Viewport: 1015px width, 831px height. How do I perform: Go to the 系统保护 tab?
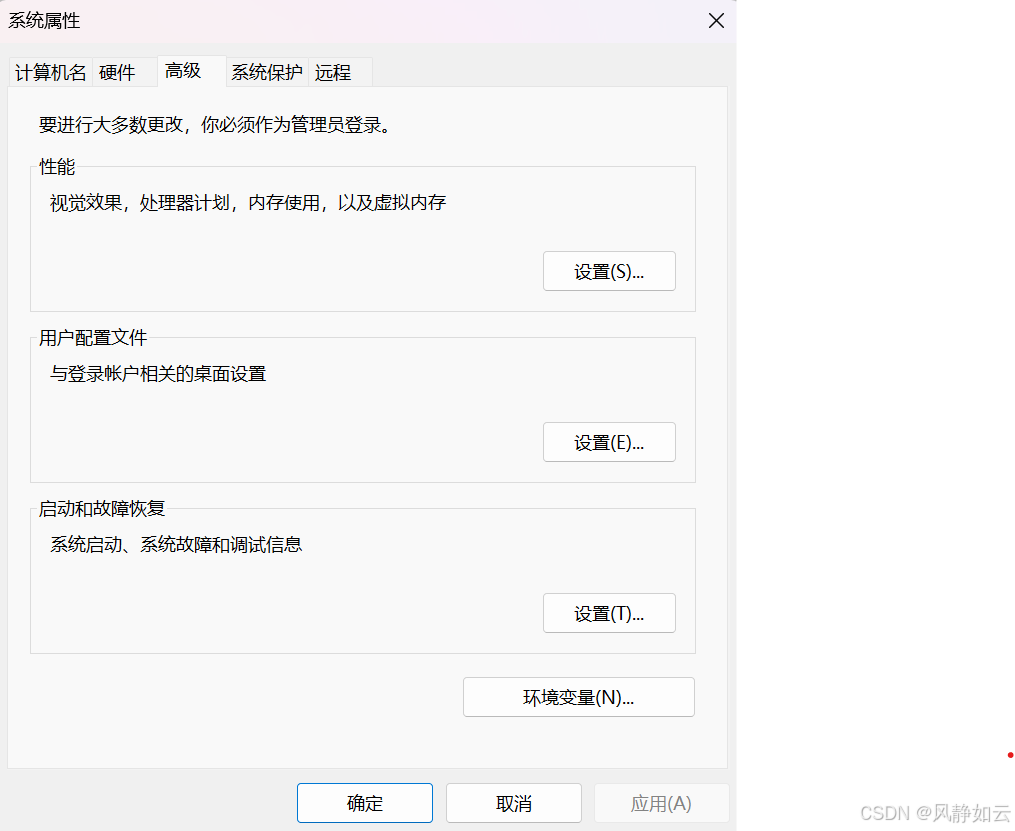point(266,72)
